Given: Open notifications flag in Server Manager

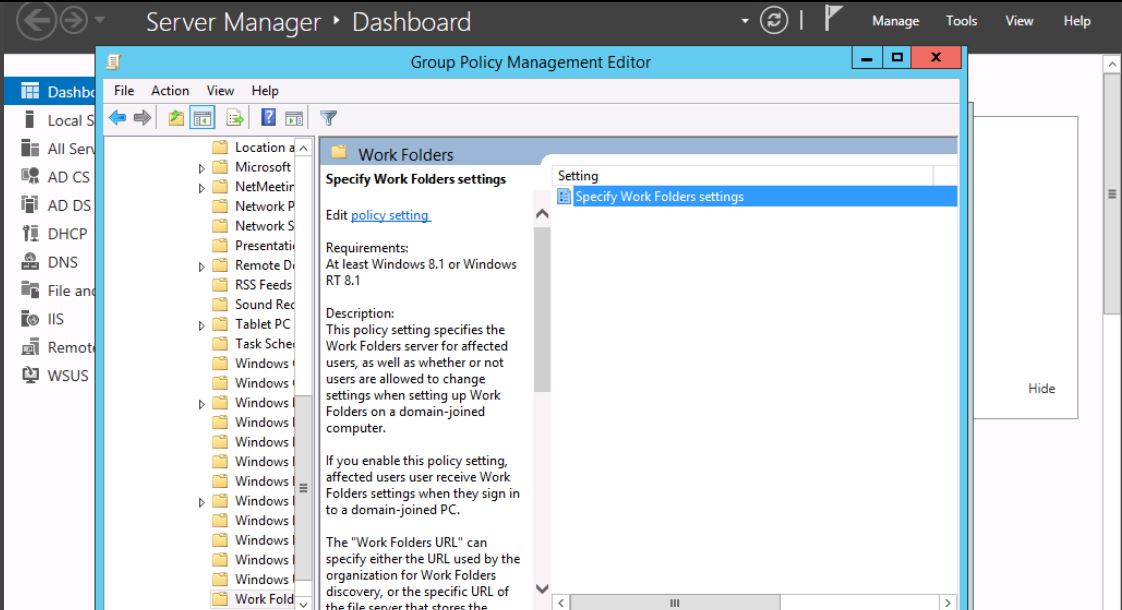Looking at the screenshot, I should (834, 20).
